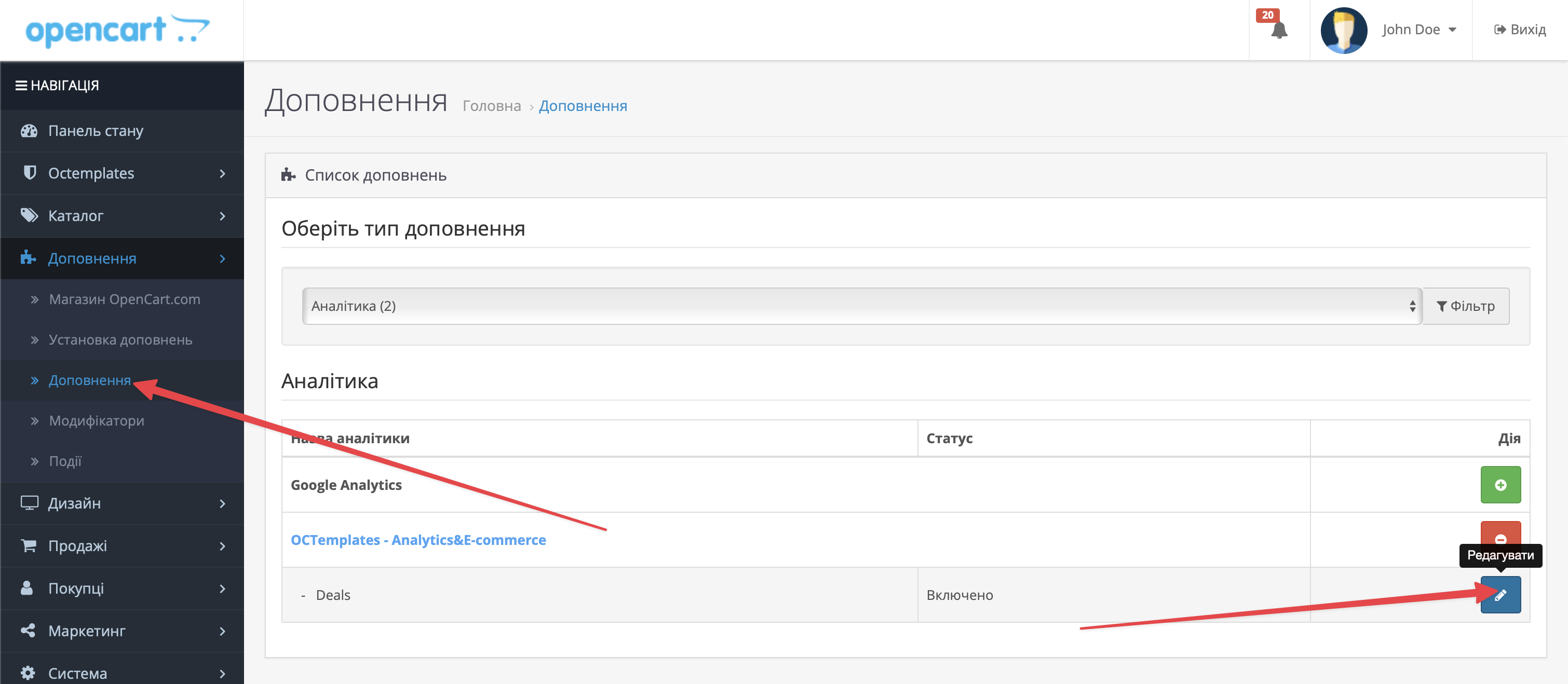Open Магазин OpenCart.com submenu item
The height and width of the screenshot is (684, 1568).
(124, 299)
